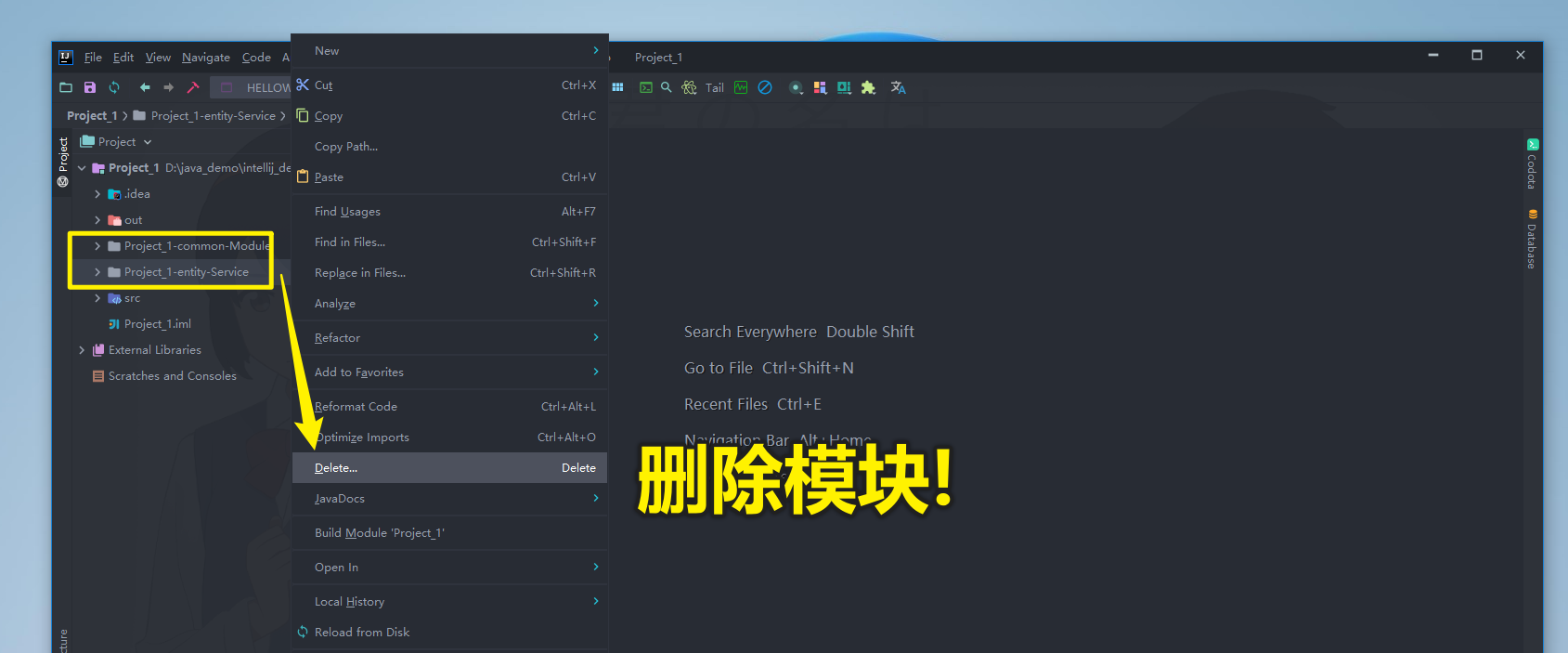Screen dimensions: 1568x653
Task: Click the magnifier search toolbar icon
Action: pyautogui.click(x=667, y=87)
